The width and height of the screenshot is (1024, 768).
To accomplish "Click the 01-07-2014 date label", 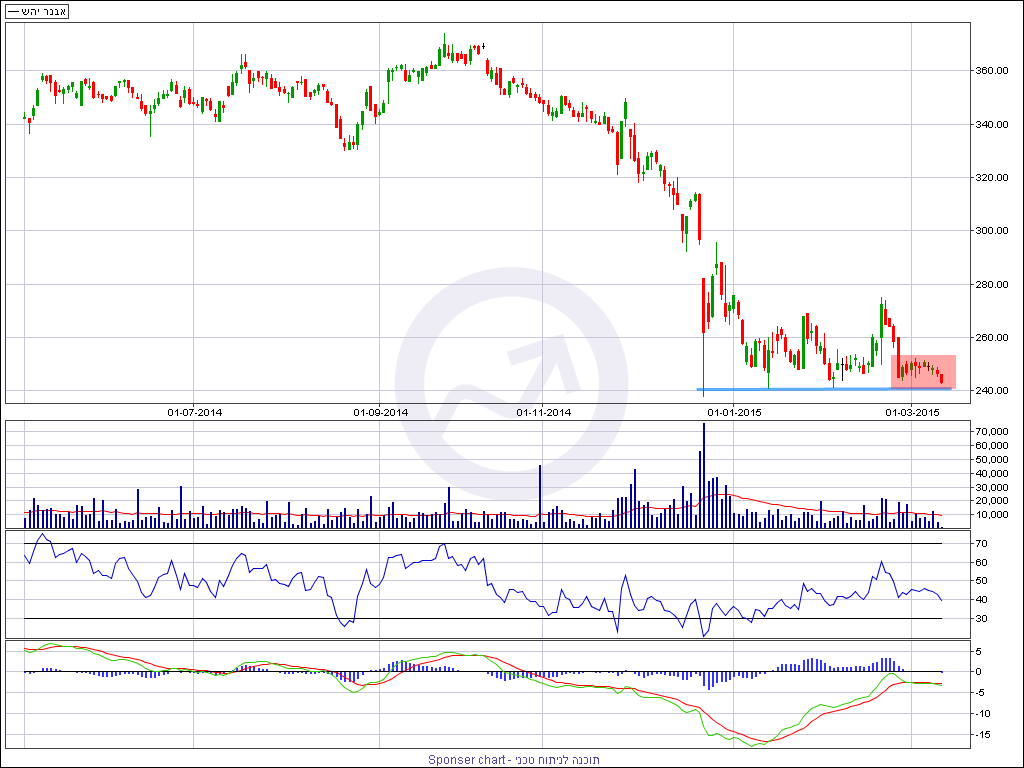I will 195,413.
